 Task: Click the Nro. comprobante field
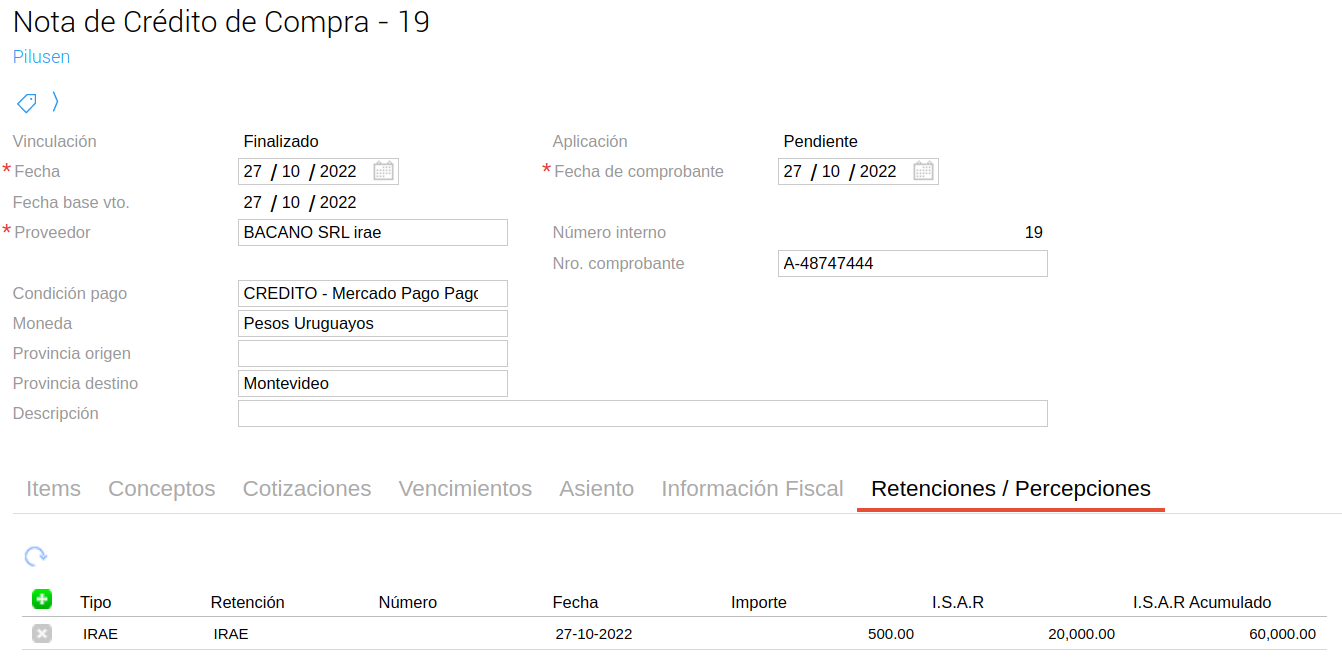point(913,264)
